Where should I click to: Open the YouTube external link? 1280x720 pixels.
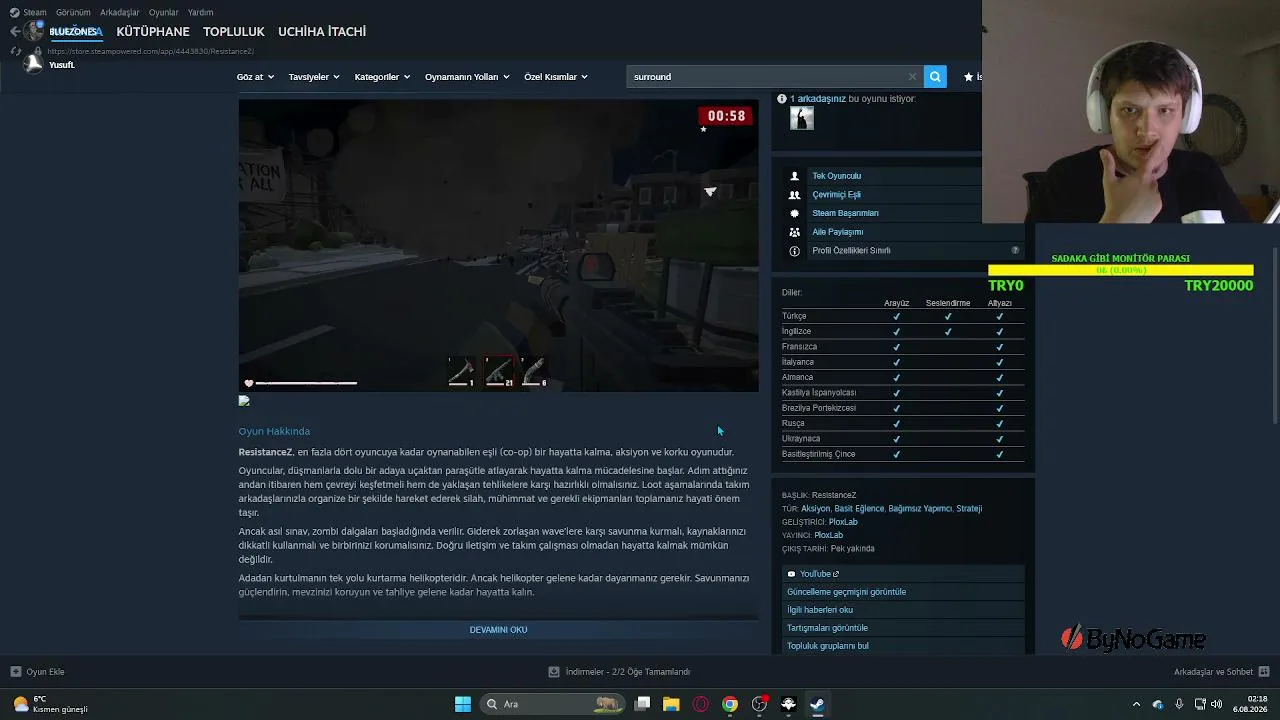[x=903, y=574]
